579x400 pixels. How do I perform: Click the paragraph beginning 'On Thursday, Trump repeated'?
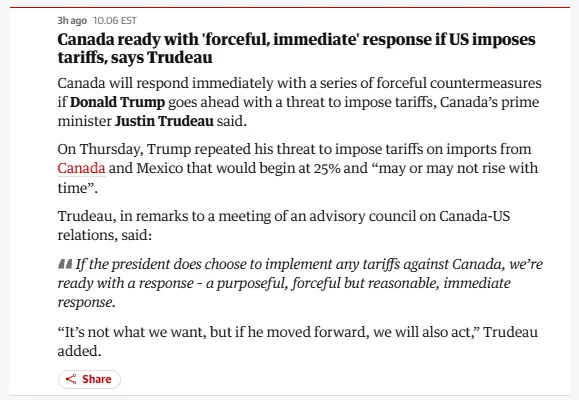(x=298, y=168)
